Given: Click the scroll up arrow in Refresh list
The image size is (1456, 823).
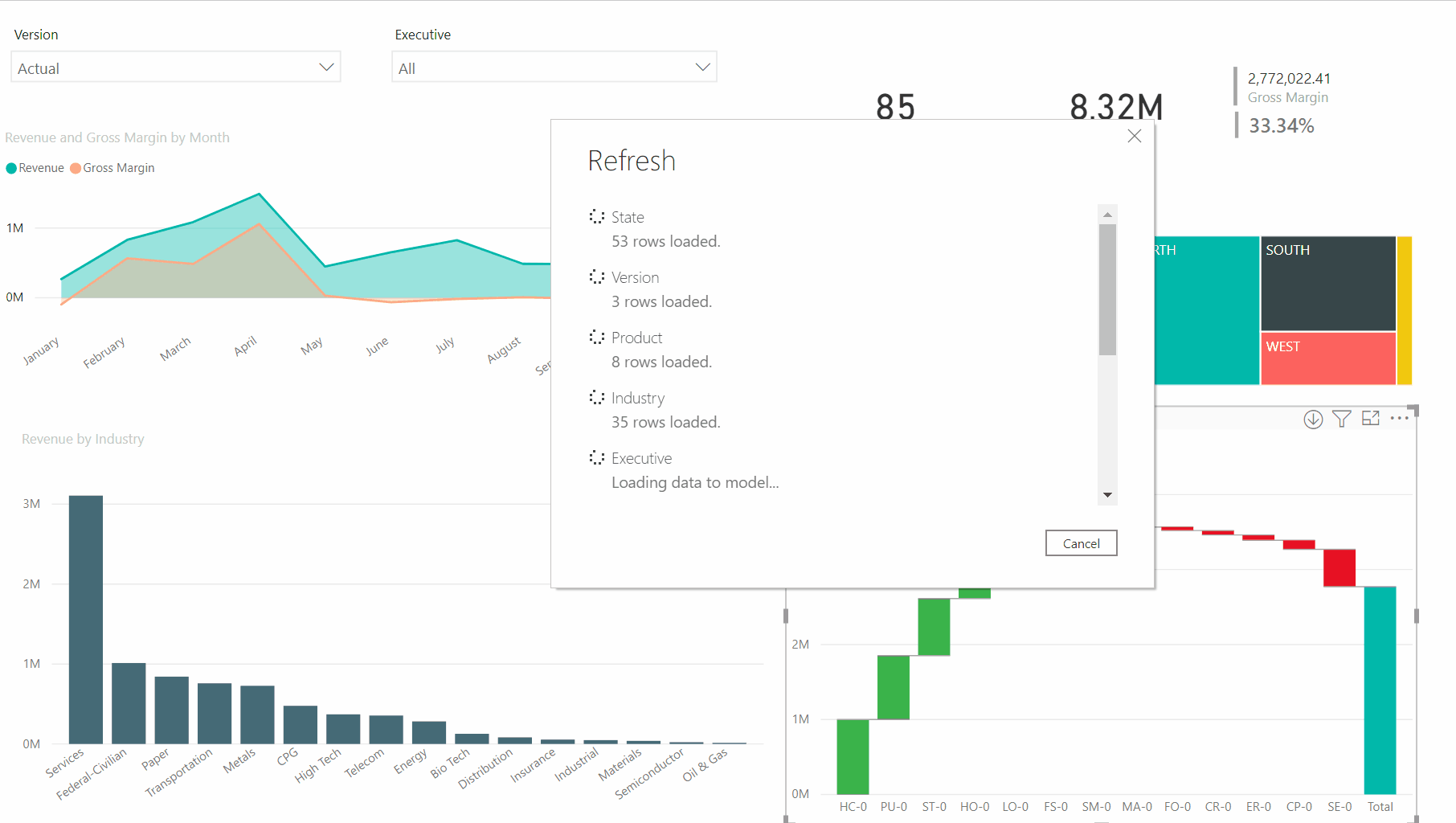Looking at the screenshot, I should 1107,215.
